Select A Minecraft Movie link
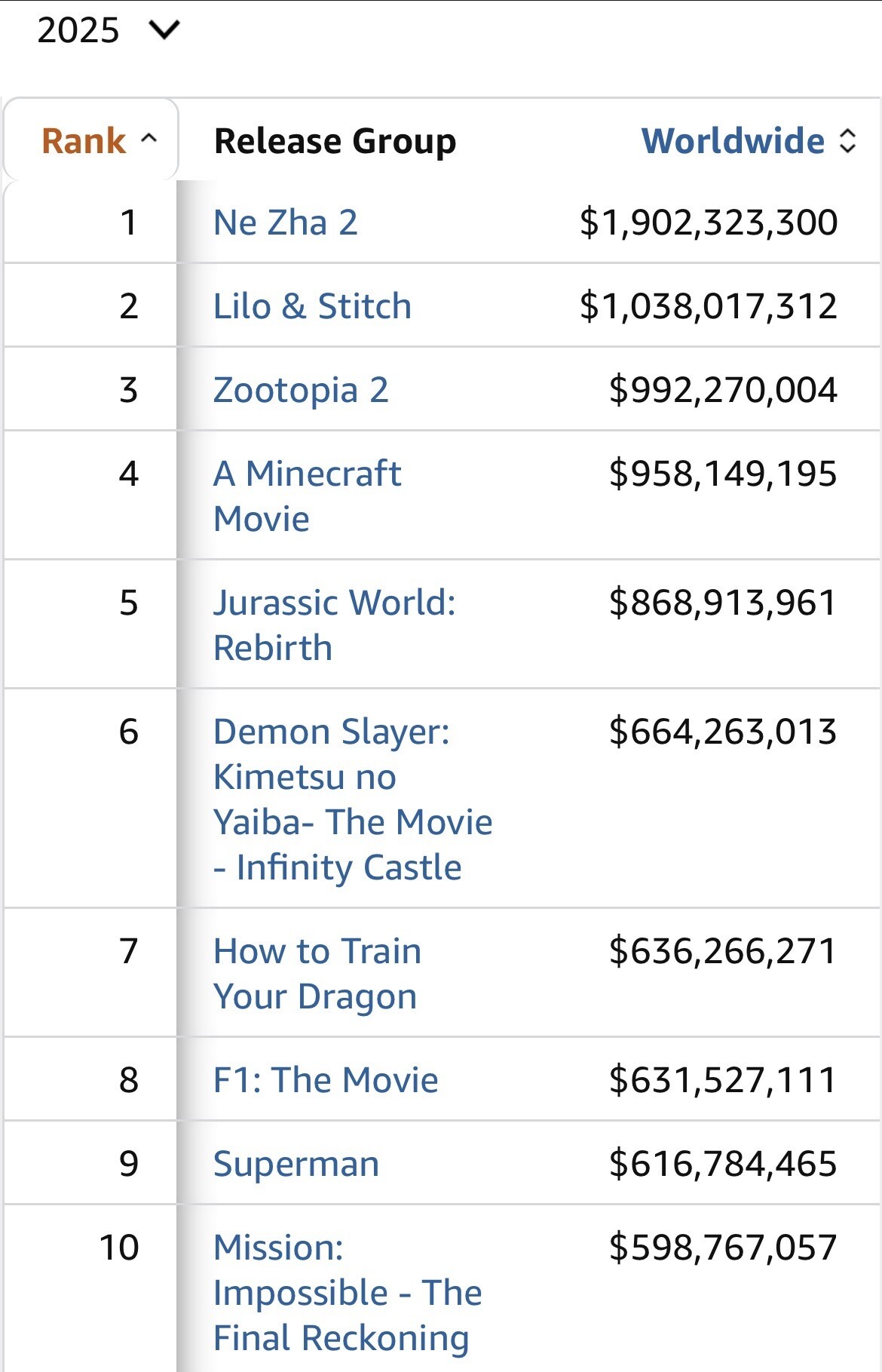Viewport: 882px width, 1372px height. click(307, 496)
